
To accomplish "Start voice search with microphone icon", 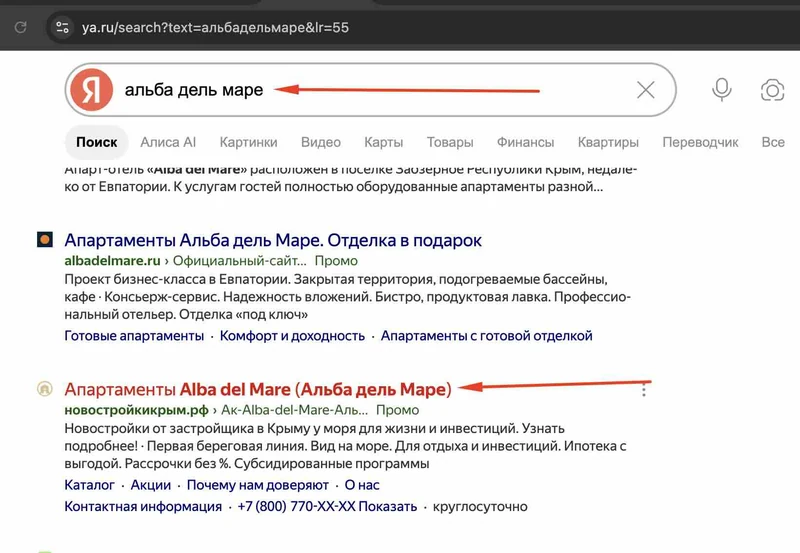I will (x=721, y=90).
